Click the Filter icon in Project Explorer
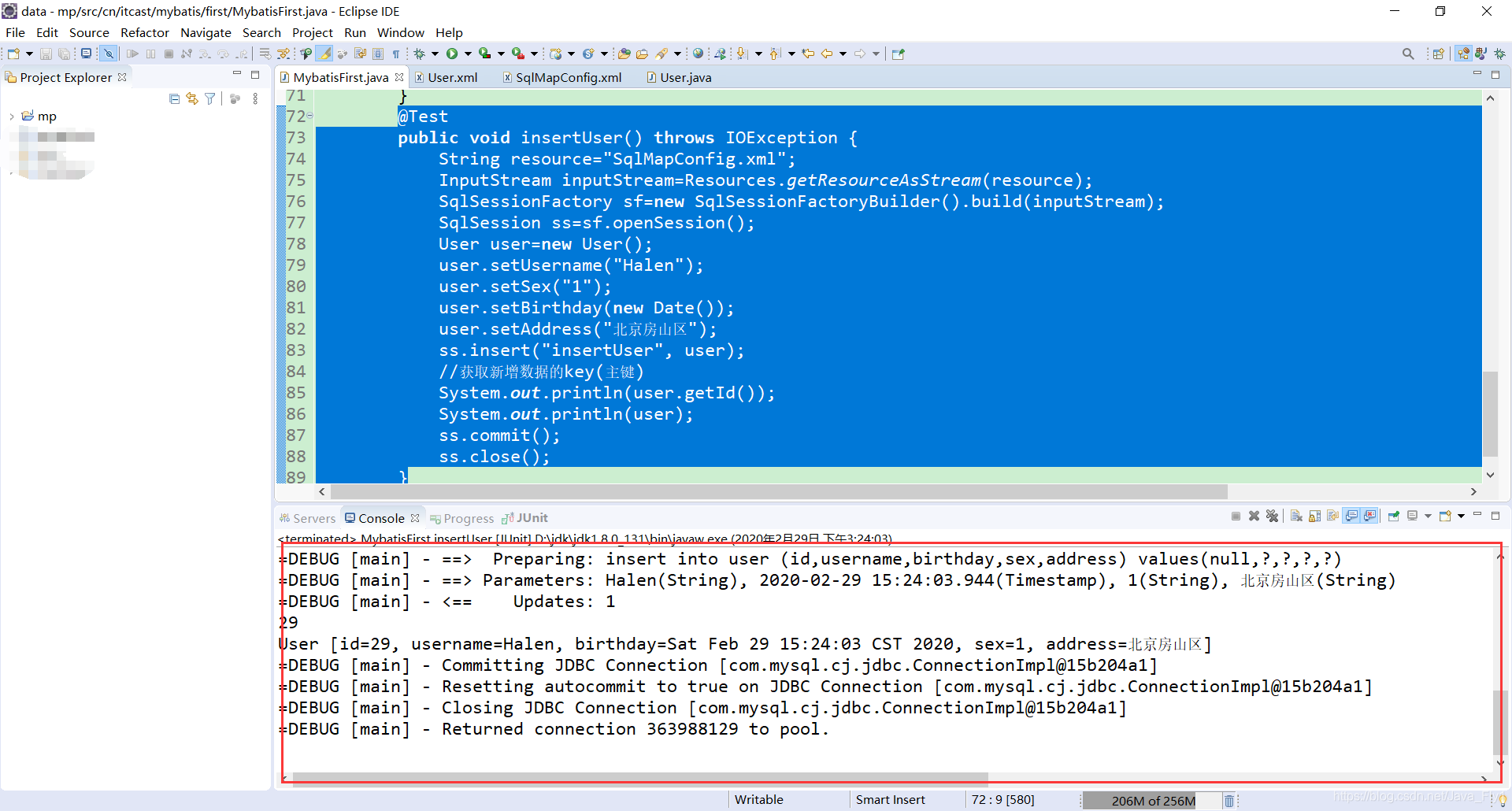The width and height of the screenshot is (1512, 811). [210, 98]
